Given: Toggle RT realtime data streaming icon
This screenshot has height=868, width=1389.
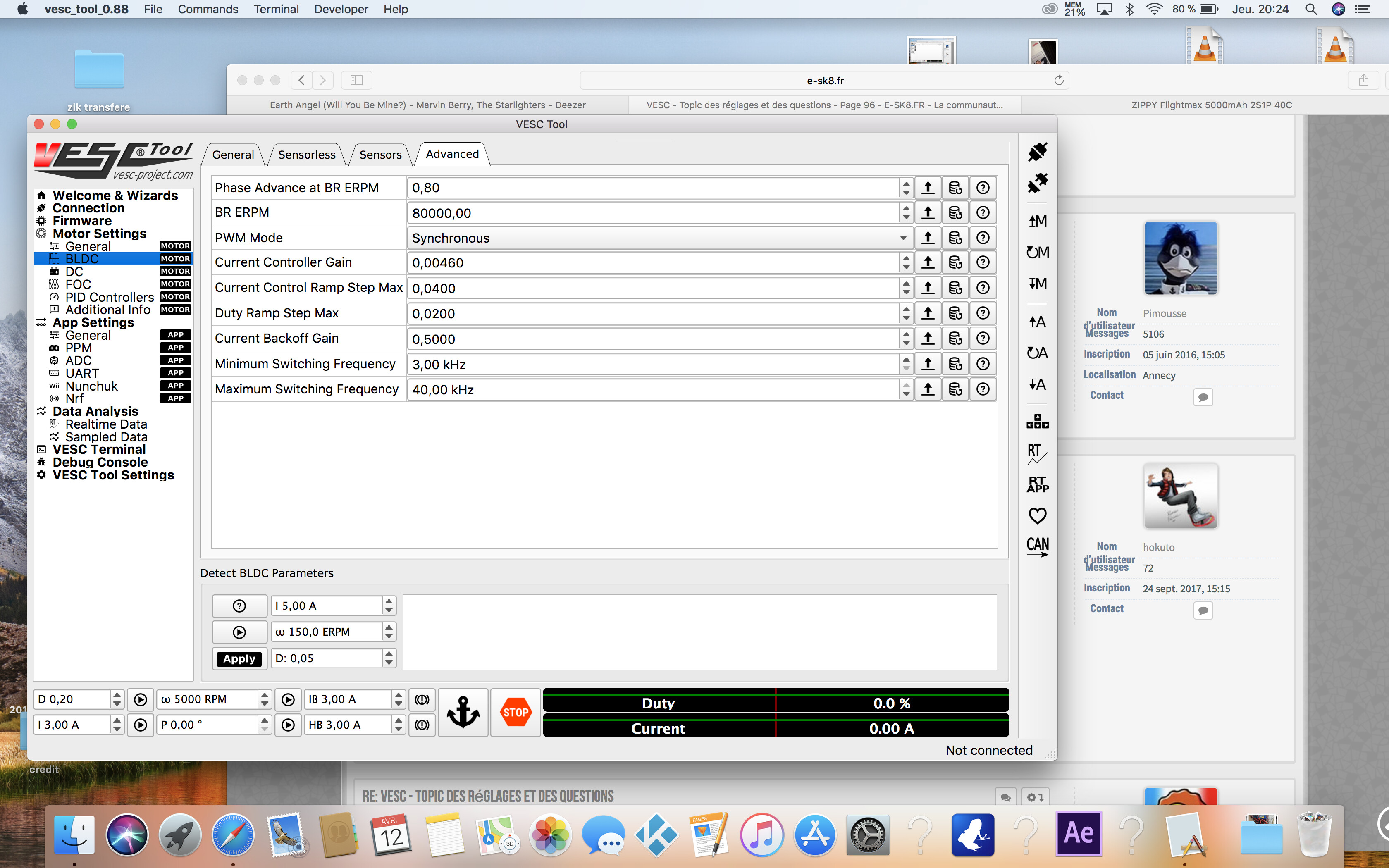Looking at the screenshot, I should coord(1037,453).
